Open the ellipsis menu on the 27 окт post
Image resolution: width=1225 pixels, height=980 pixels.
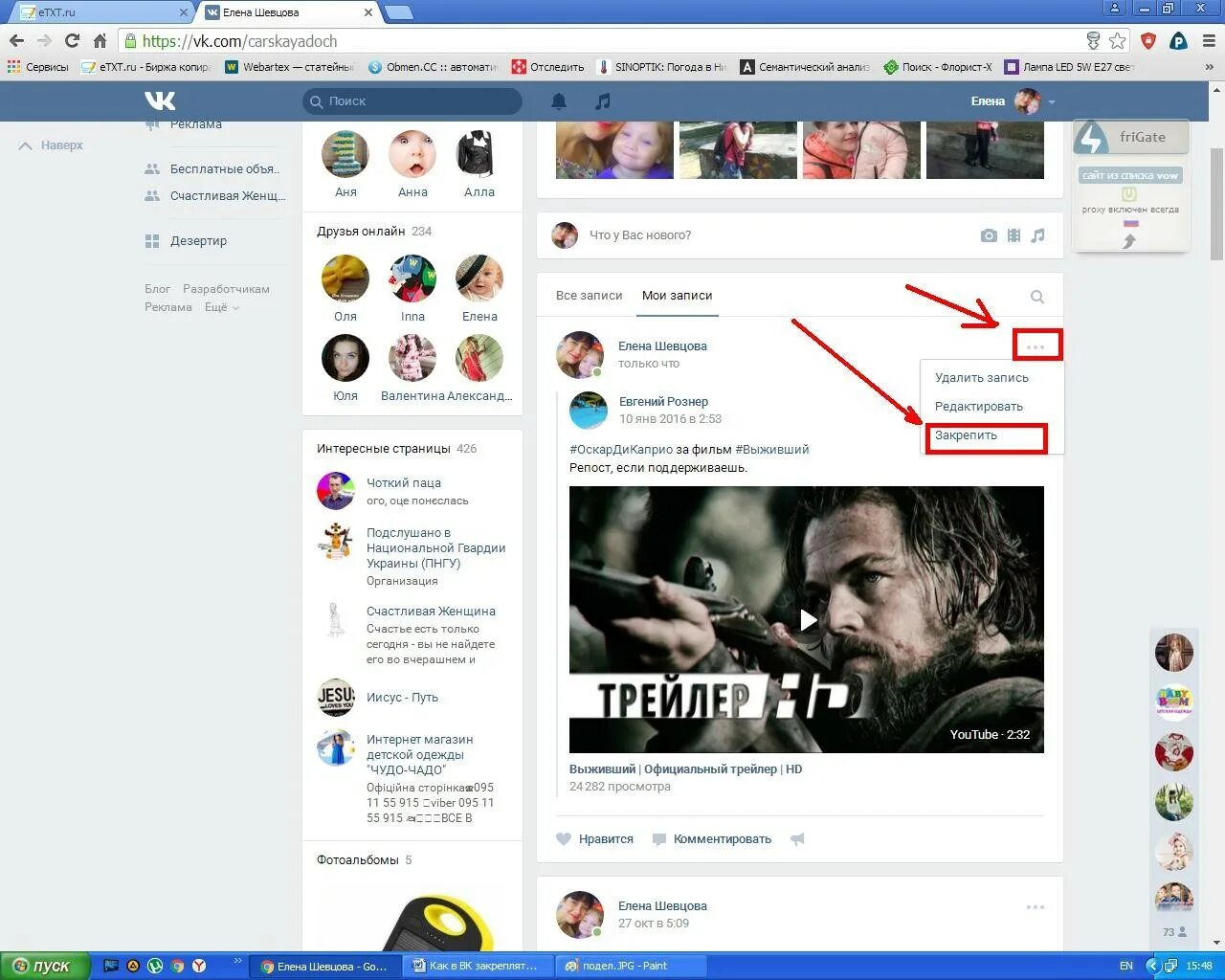(x=1036, y=906)
